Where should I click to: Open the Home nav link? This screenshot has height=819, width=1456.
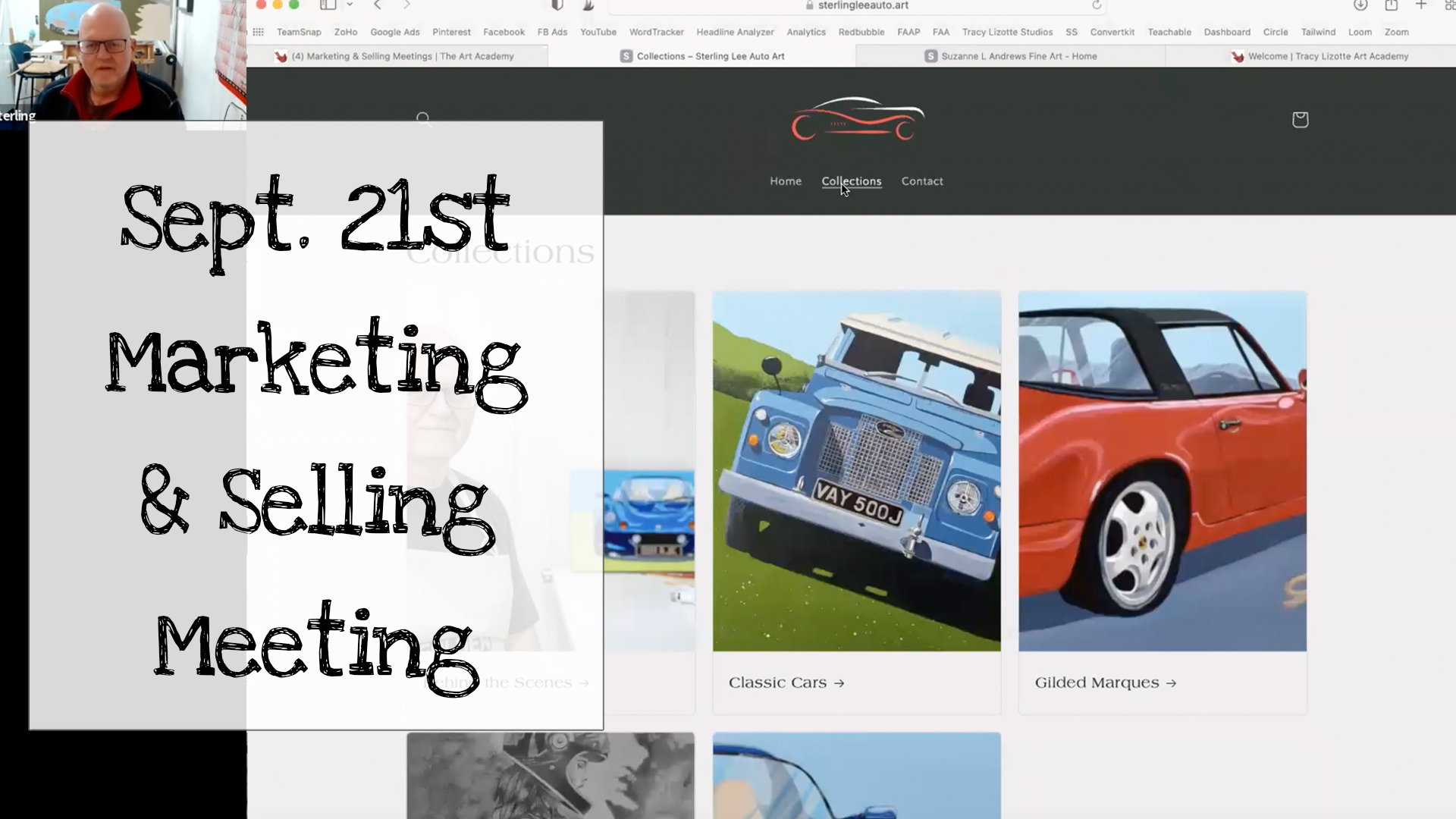[x=786, y=181]
